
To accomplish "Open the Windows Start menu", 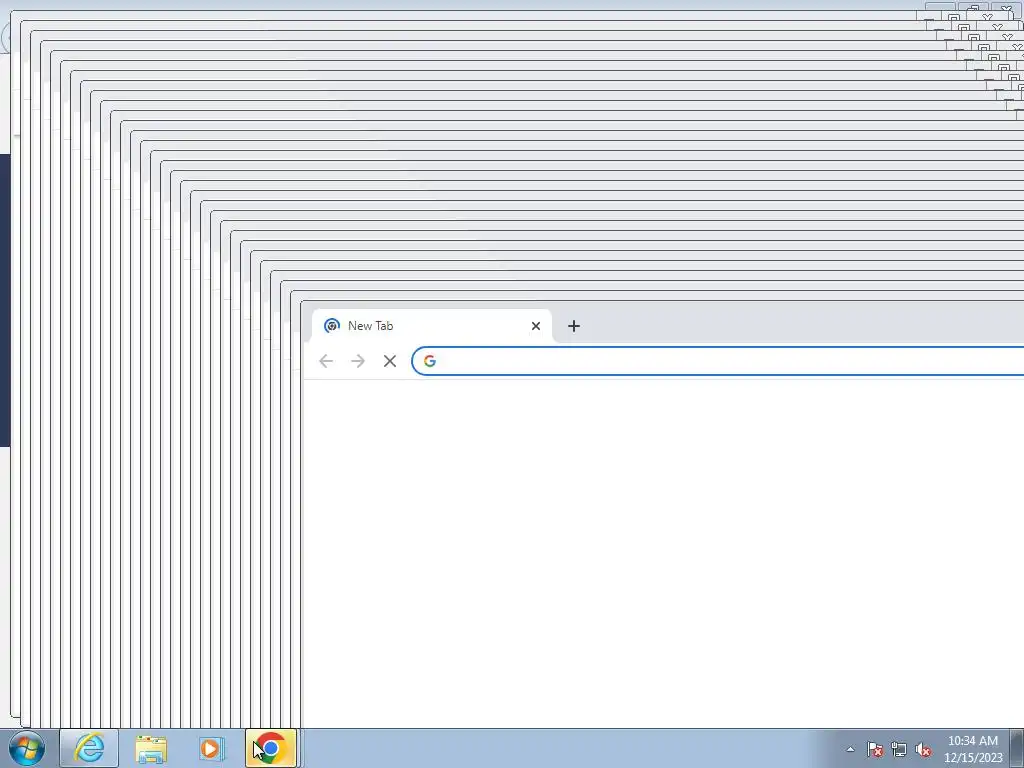I will click(27, 748).
